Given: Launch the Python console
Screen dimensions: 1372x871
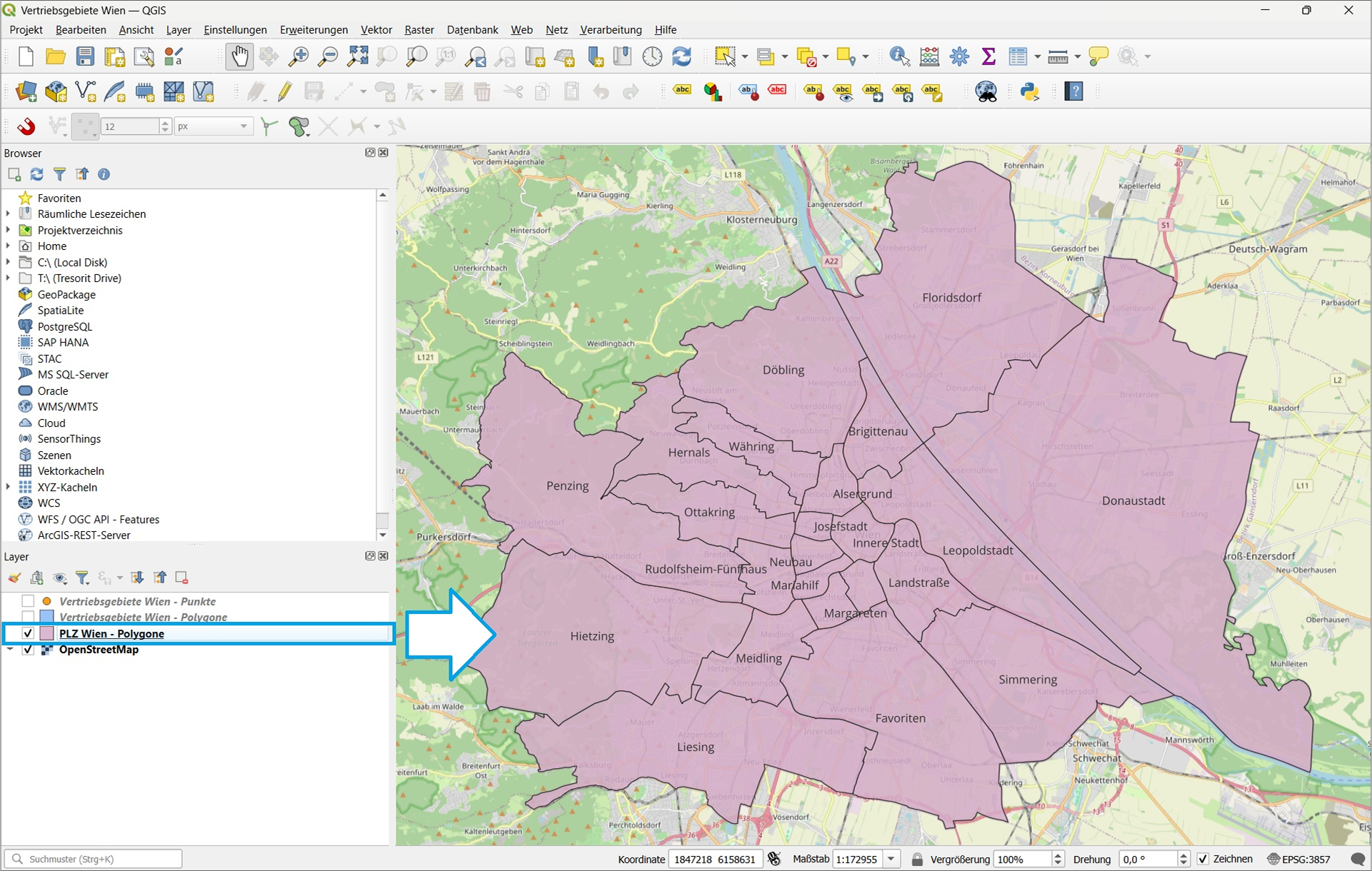Looking at the screenshot, I should point(1029,91).
